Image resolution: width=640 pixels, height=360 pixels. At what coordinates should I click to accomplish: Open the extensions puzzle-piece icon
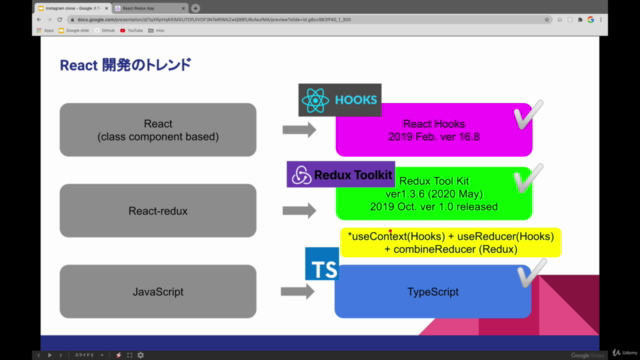pos(580,20)
